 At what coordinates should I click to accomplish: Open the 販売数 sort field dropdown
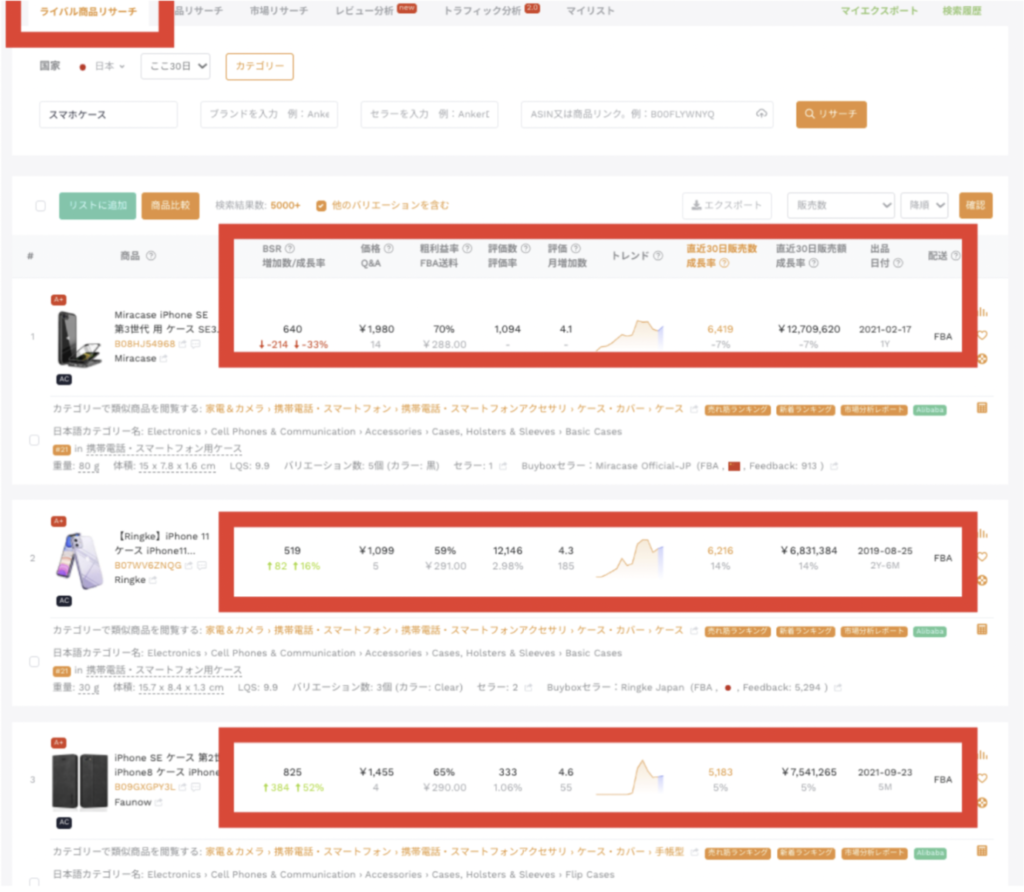[x=840, y=205]
